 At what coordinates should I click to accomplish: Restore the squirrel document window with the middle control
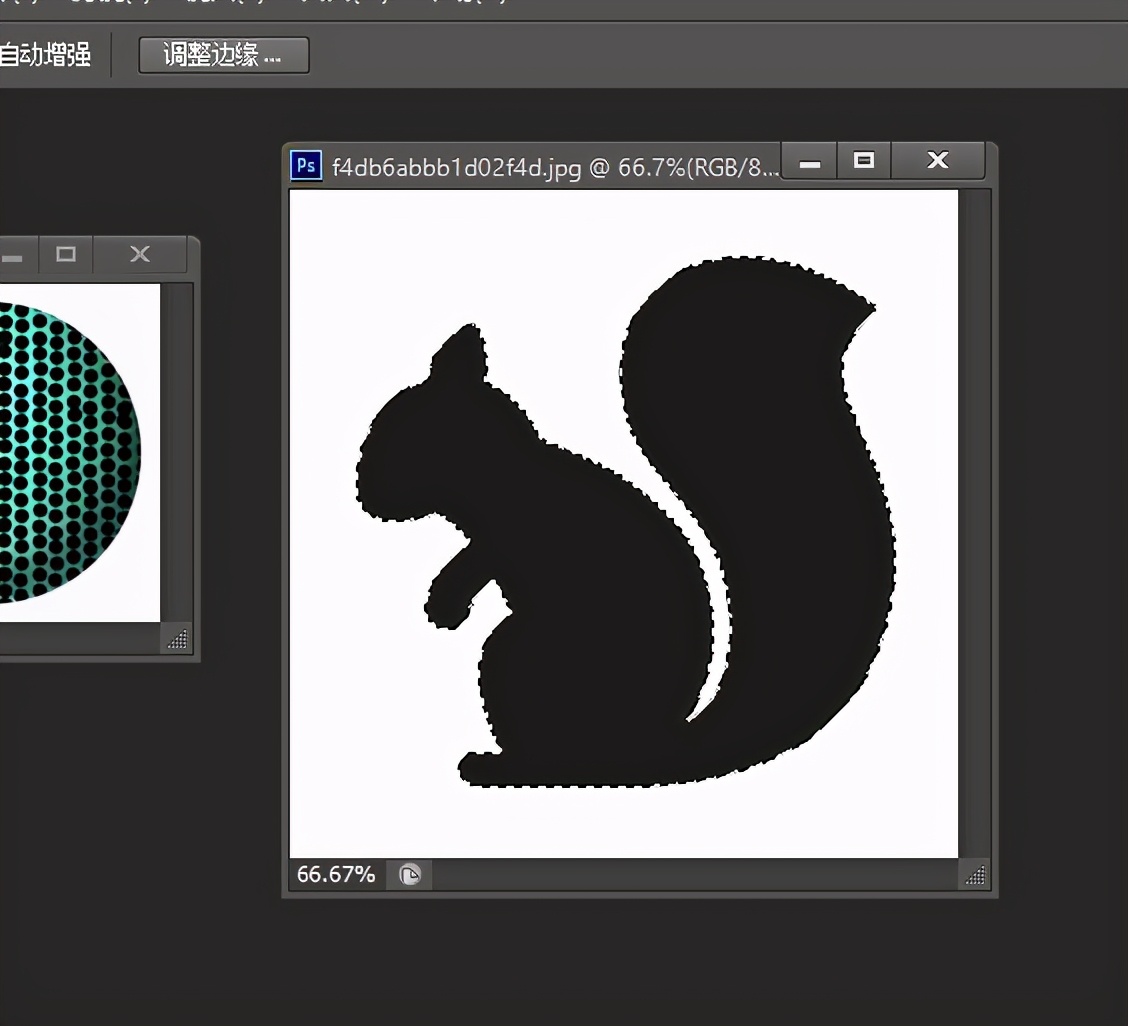863,160
